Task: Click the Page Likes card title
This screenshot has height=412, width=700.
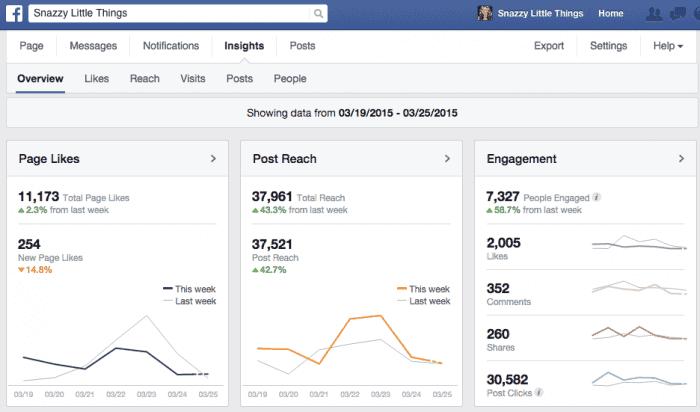Action: click(49, 158)
